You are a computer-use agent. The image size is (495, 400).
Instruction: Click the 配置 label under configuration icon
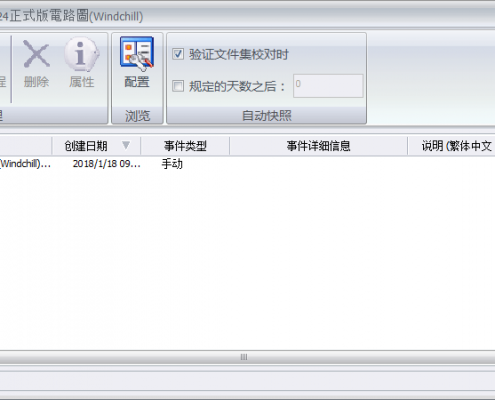point(137,82)
